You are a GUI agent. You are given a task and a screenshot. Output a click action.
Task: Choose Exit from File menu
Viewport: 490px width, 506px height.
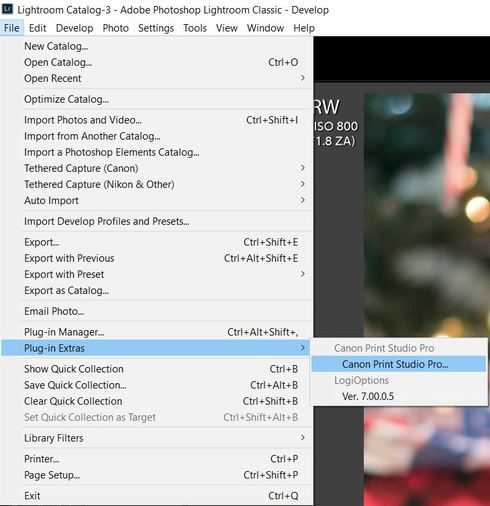pyautogui.click(x=157, y=496)
